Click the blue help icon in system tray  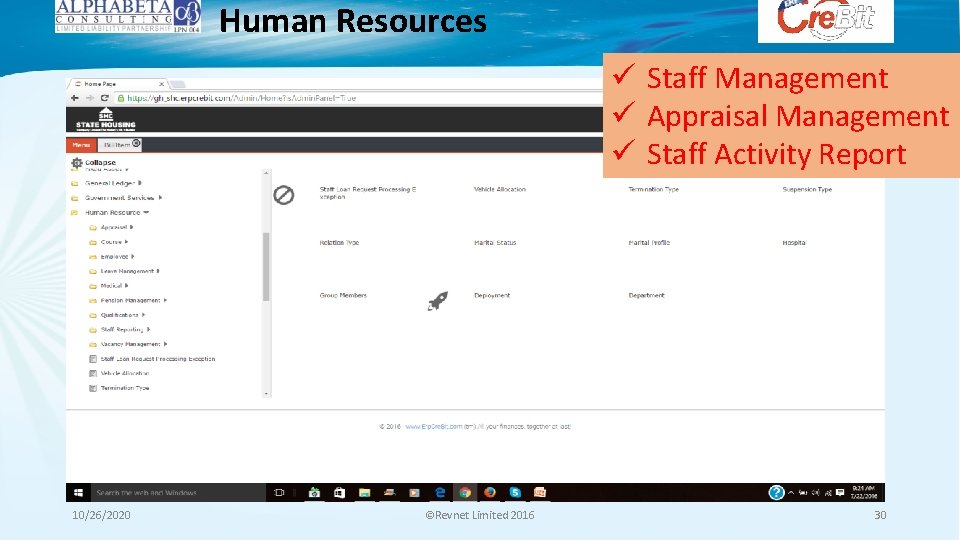pyautogui.click(x=776, y=492)
